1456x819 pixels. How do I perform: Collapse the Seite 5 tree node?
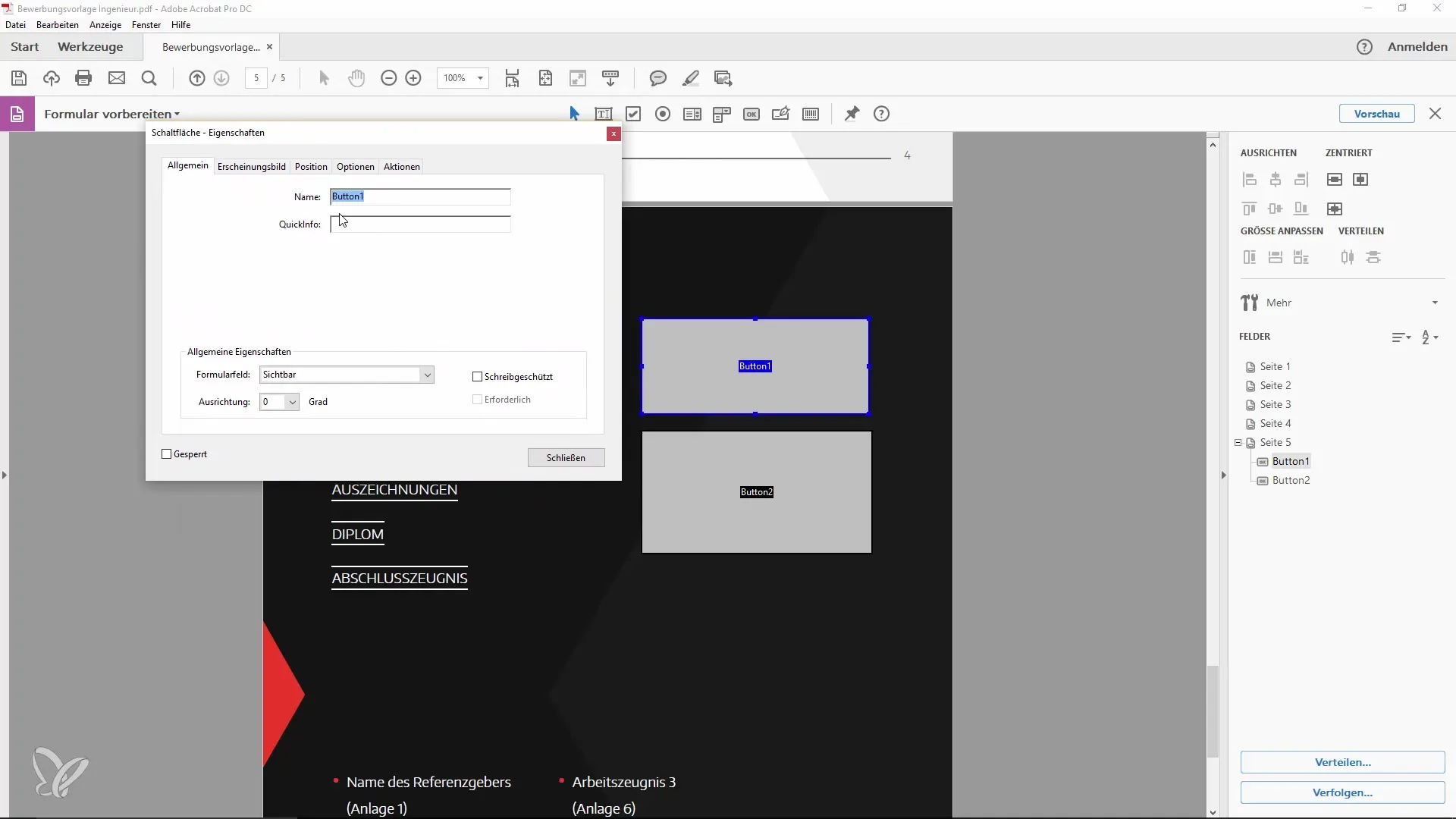(1238, 443)
